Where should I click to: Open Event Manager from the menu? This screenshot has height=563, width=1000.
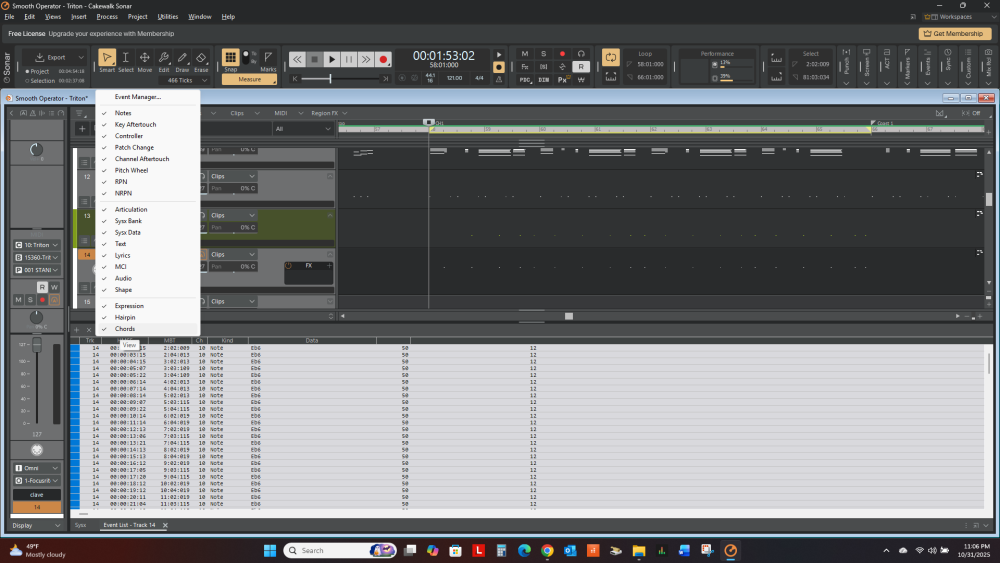coord(137,97)
